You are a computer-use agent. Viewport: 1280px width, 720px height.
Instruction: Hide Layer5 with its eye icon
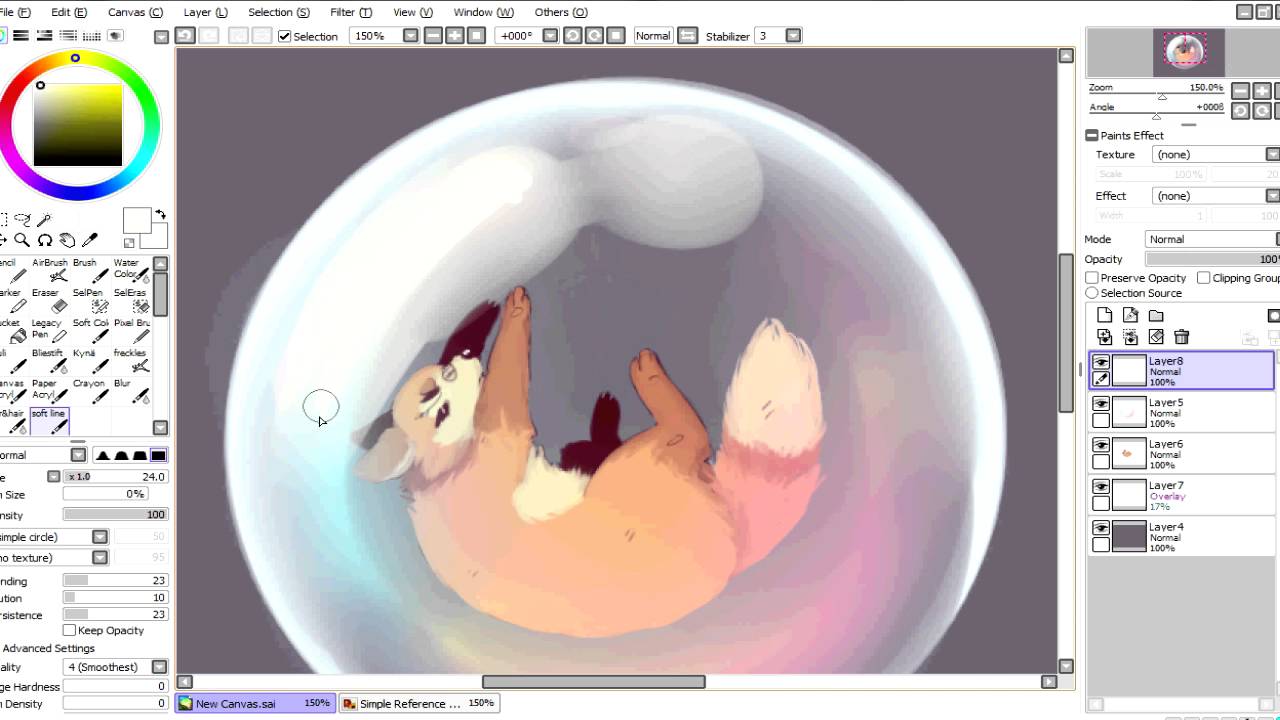coord(1101,403)
